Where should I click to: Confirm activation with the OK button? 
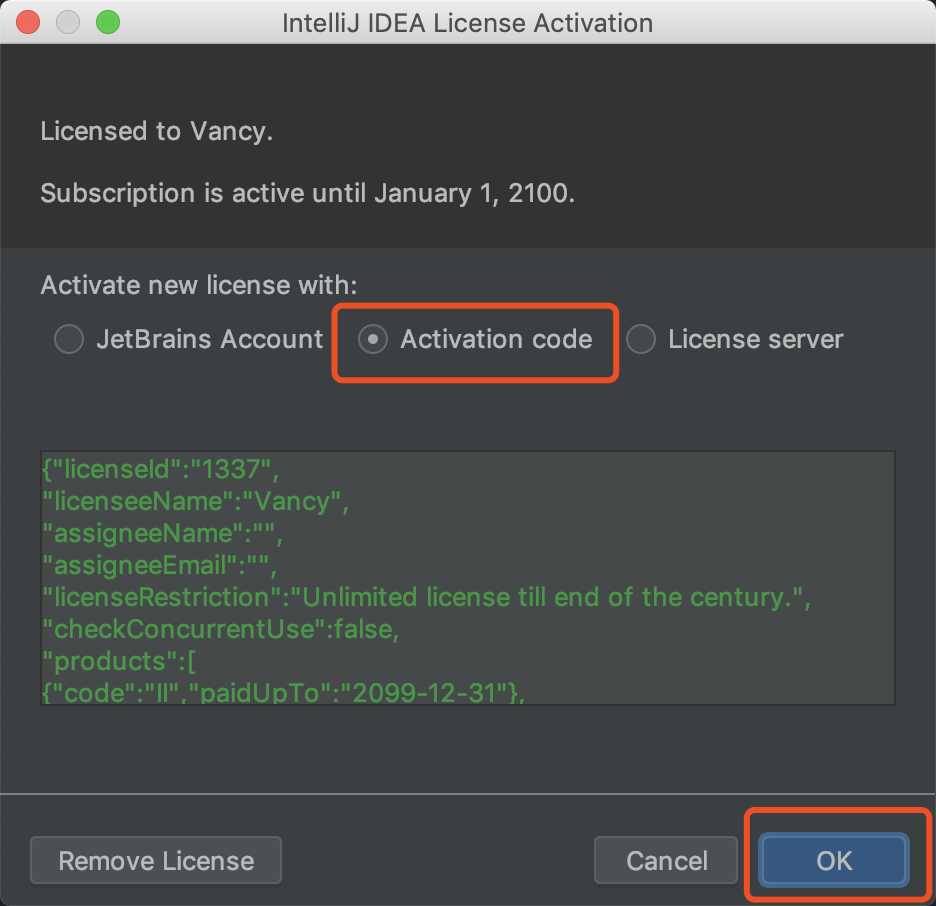[834, 860]
